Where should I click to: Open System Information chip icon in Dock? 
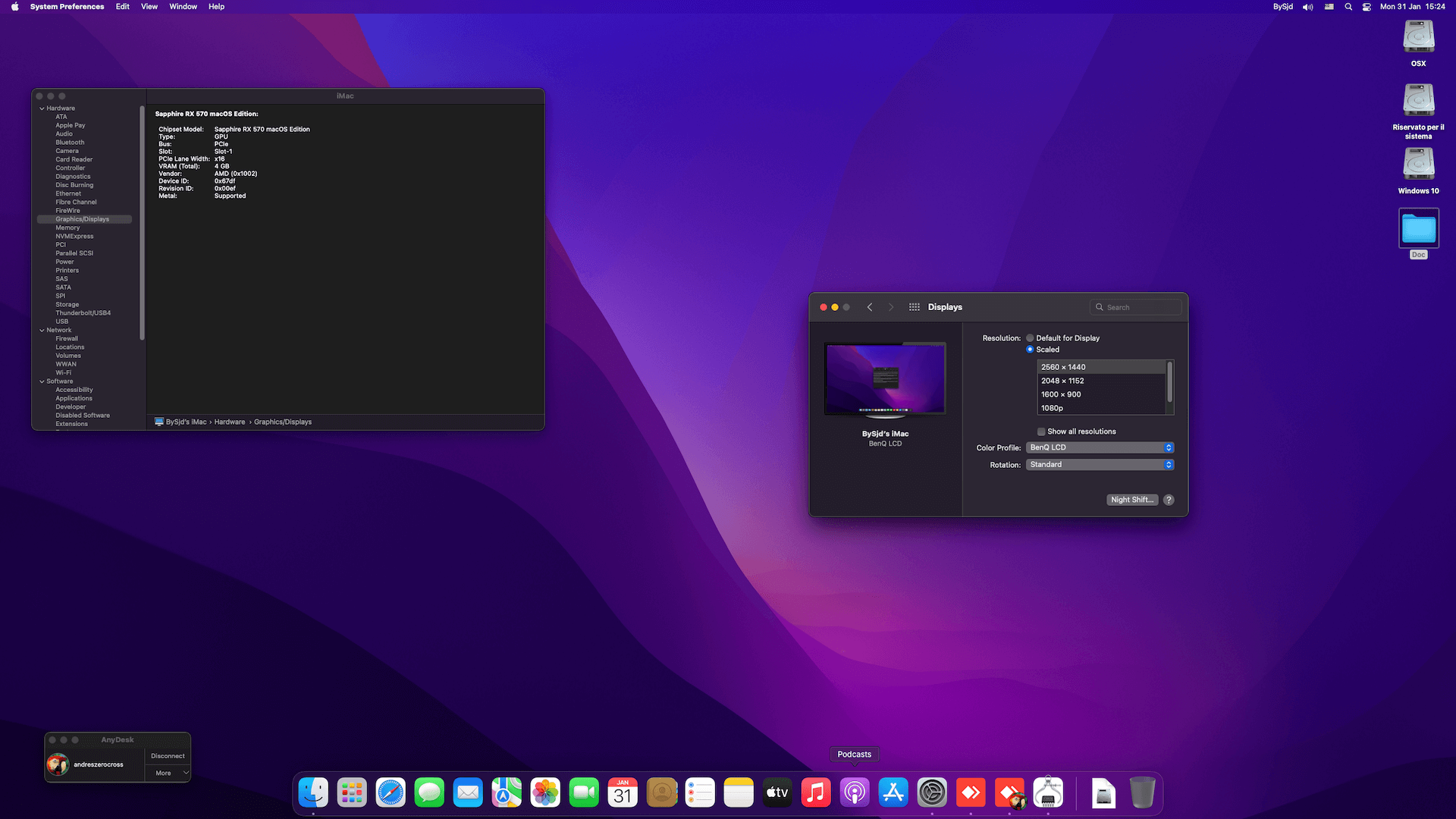point(1048,793)
